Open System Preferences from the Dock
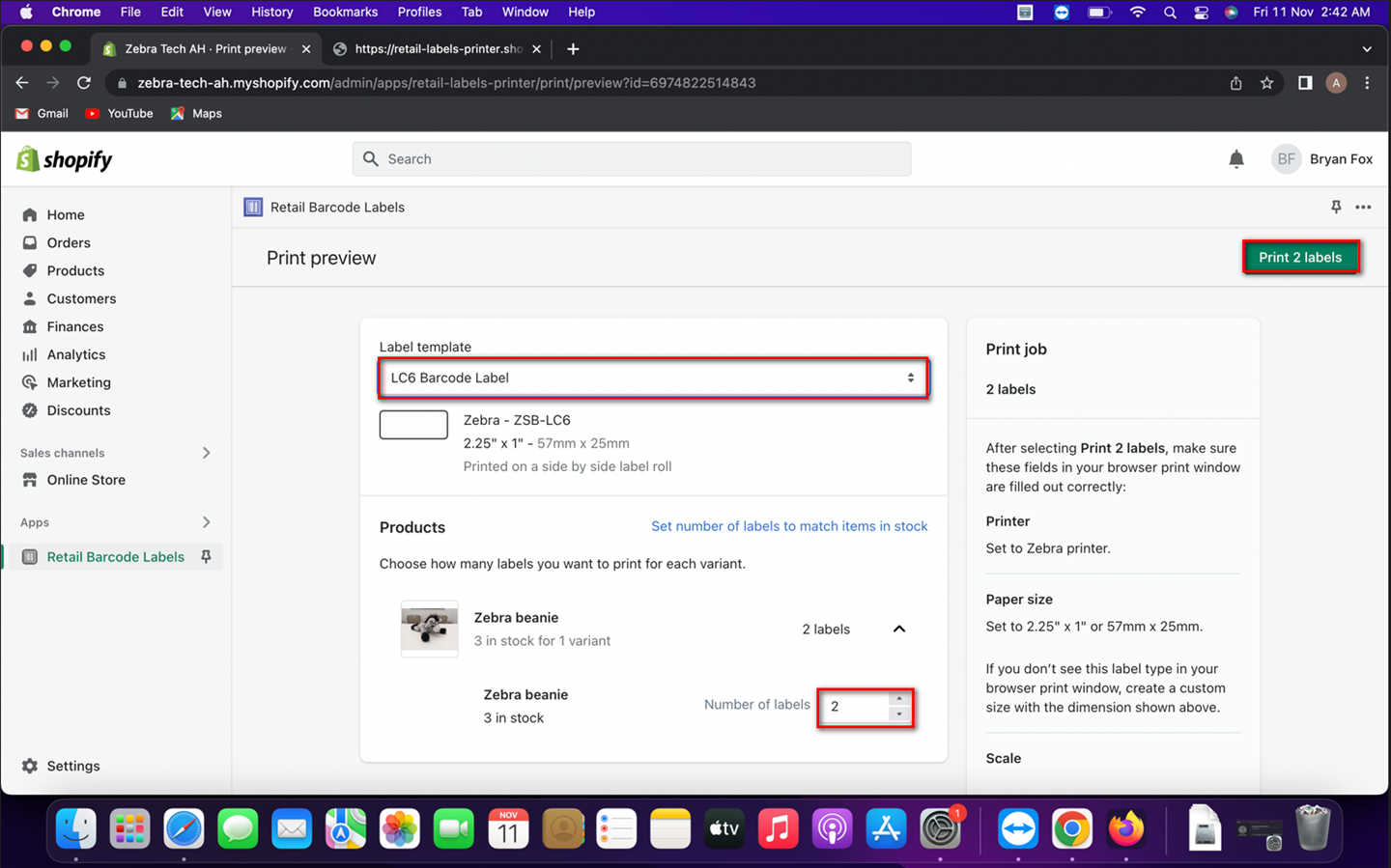Screen dimensions: 1391x868 click(940, 828)
